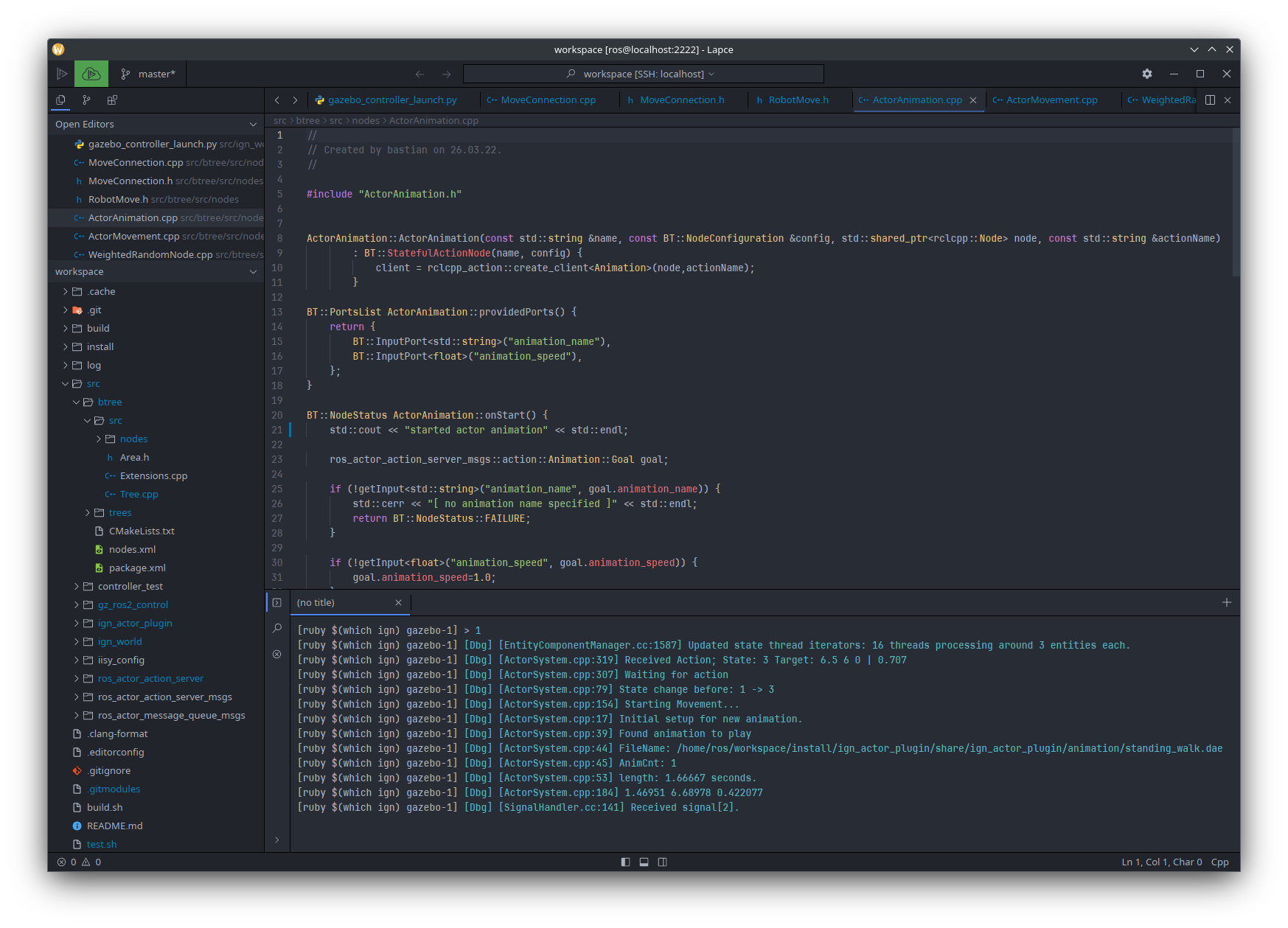Switch to the ActorMovement.cpp tab
The height and width of the screenshot is (928, 1288).
[x=1051, y=100]
